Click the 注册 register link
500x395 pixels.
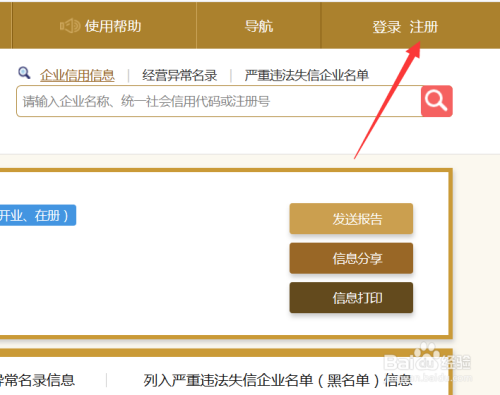424,27
